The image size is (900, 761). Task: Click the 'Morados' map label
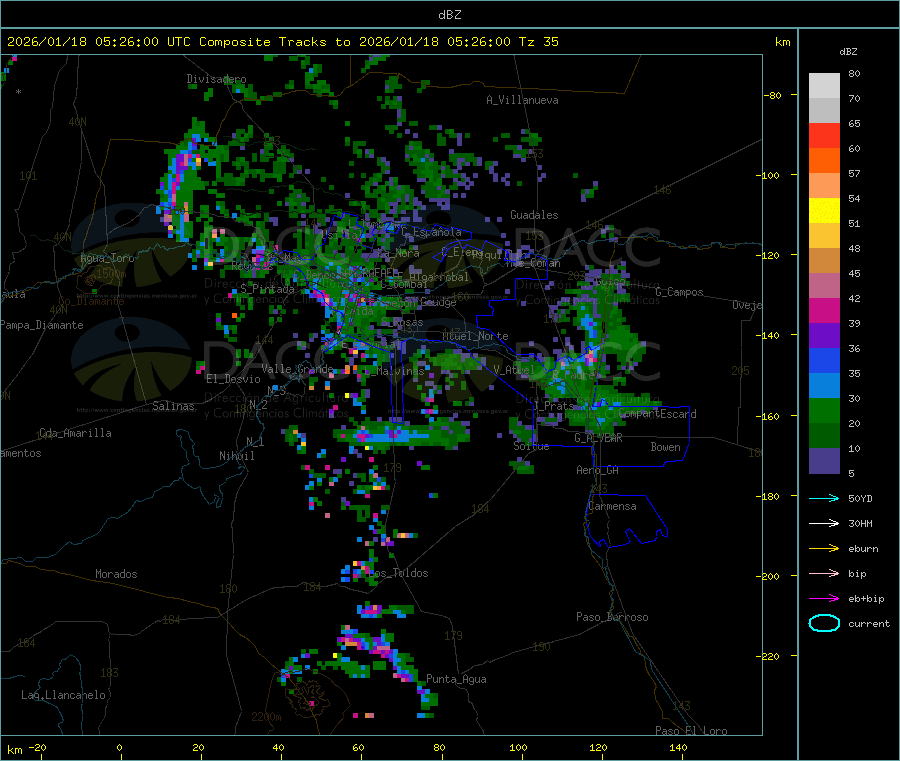point(116,574)
